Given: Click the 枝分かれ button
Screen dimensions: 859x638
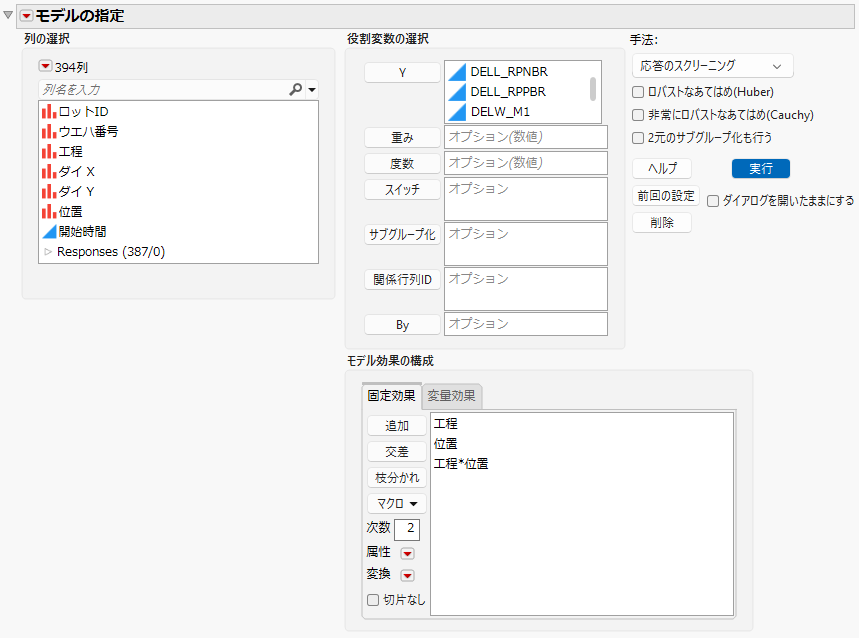Looking at the screenshot, I should click(x=397, y=478).
